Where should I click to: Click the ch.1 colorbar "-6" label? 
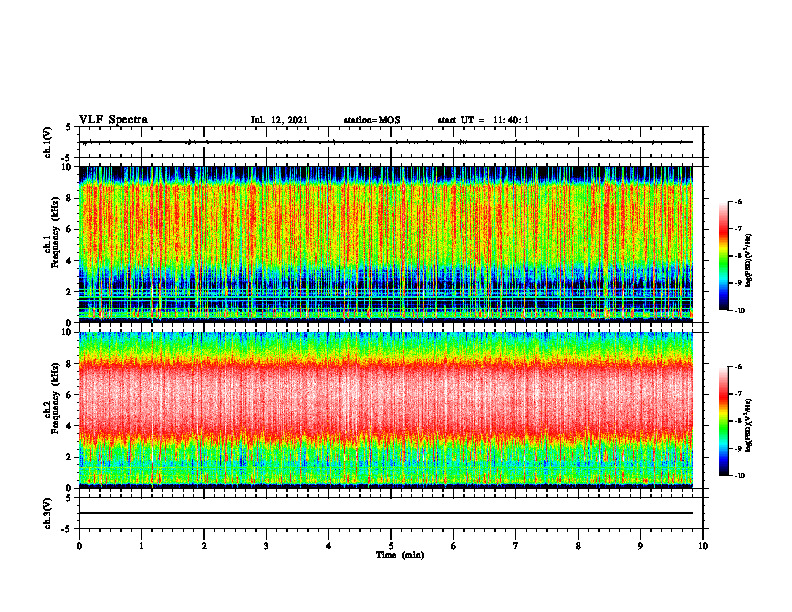click(x=738, y=202)
